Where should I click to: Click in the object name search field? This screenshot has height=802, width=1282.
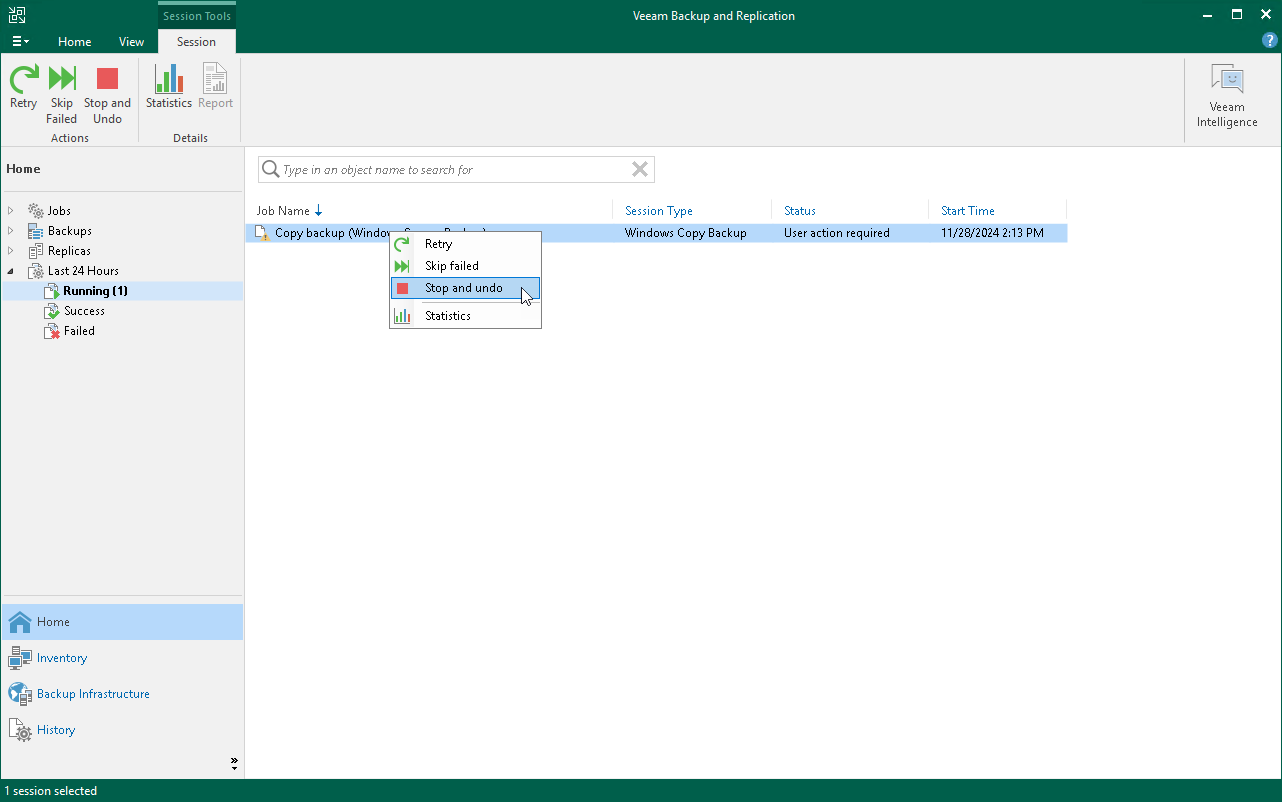(x=455, y=170)
